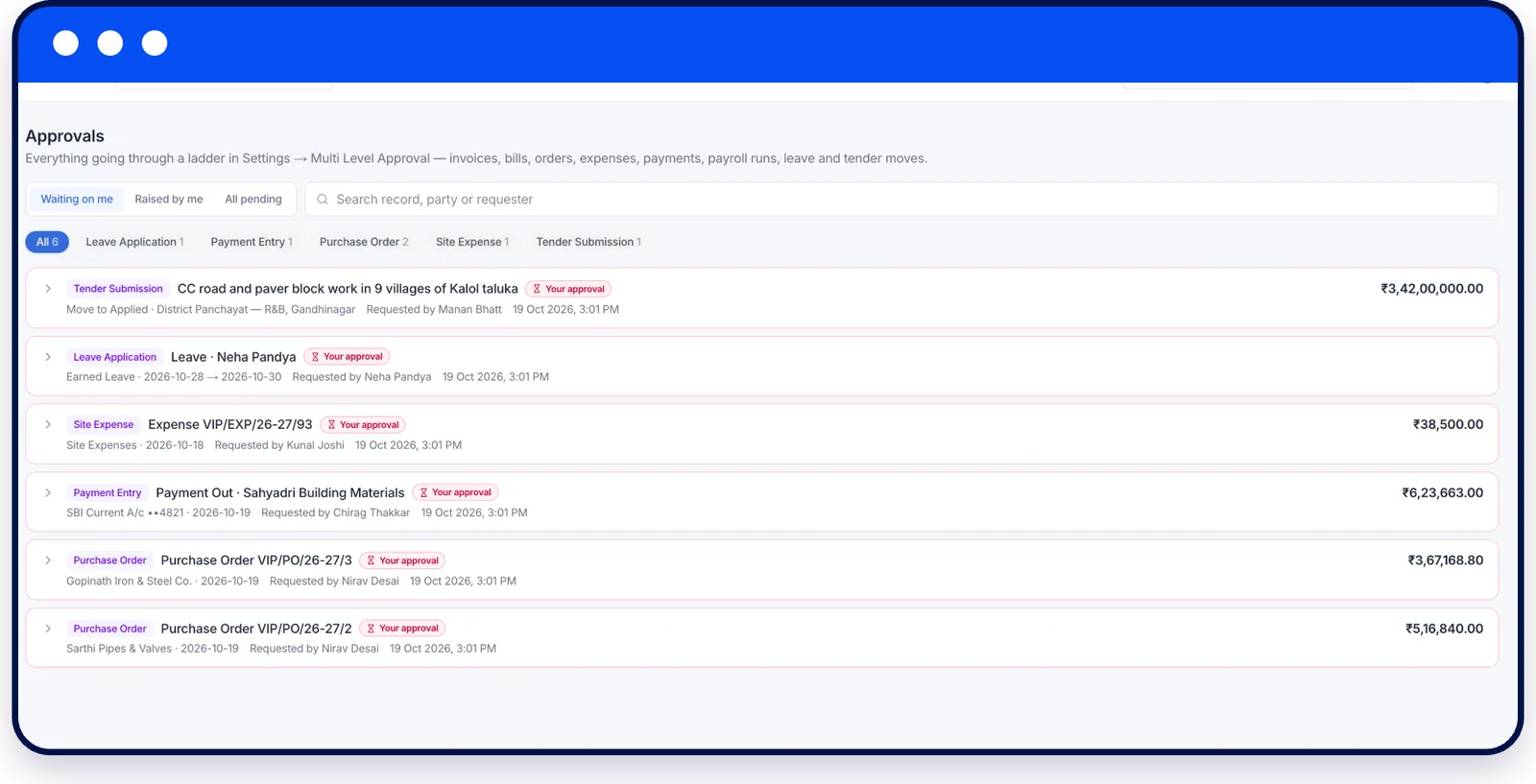Open Expense VIP/EXP/26-27/93 title
1536x784 pixels.
point(230,424)
